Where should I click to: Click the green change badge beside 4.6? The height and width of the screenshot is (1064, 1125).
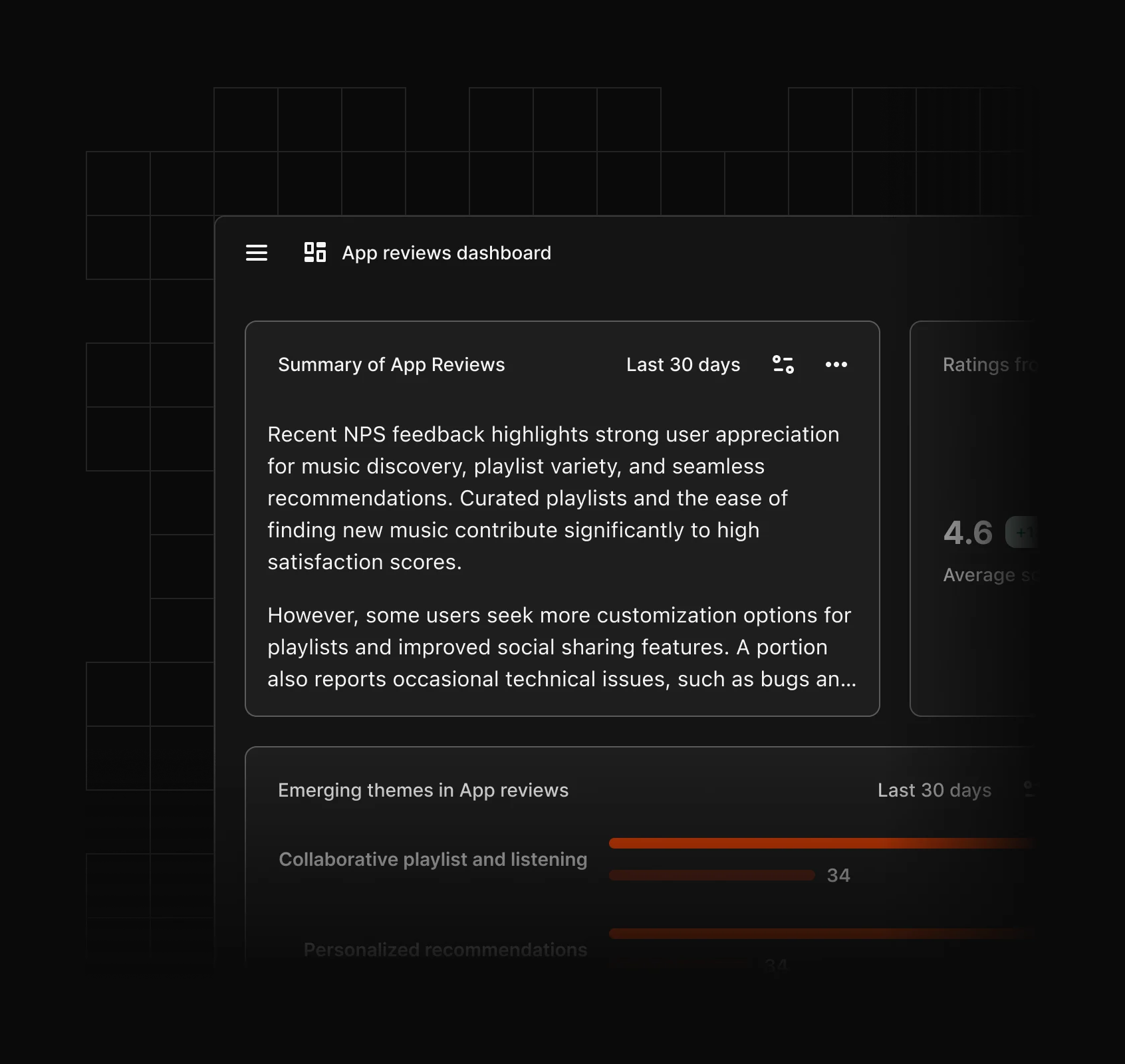[x=1023, y=533]
